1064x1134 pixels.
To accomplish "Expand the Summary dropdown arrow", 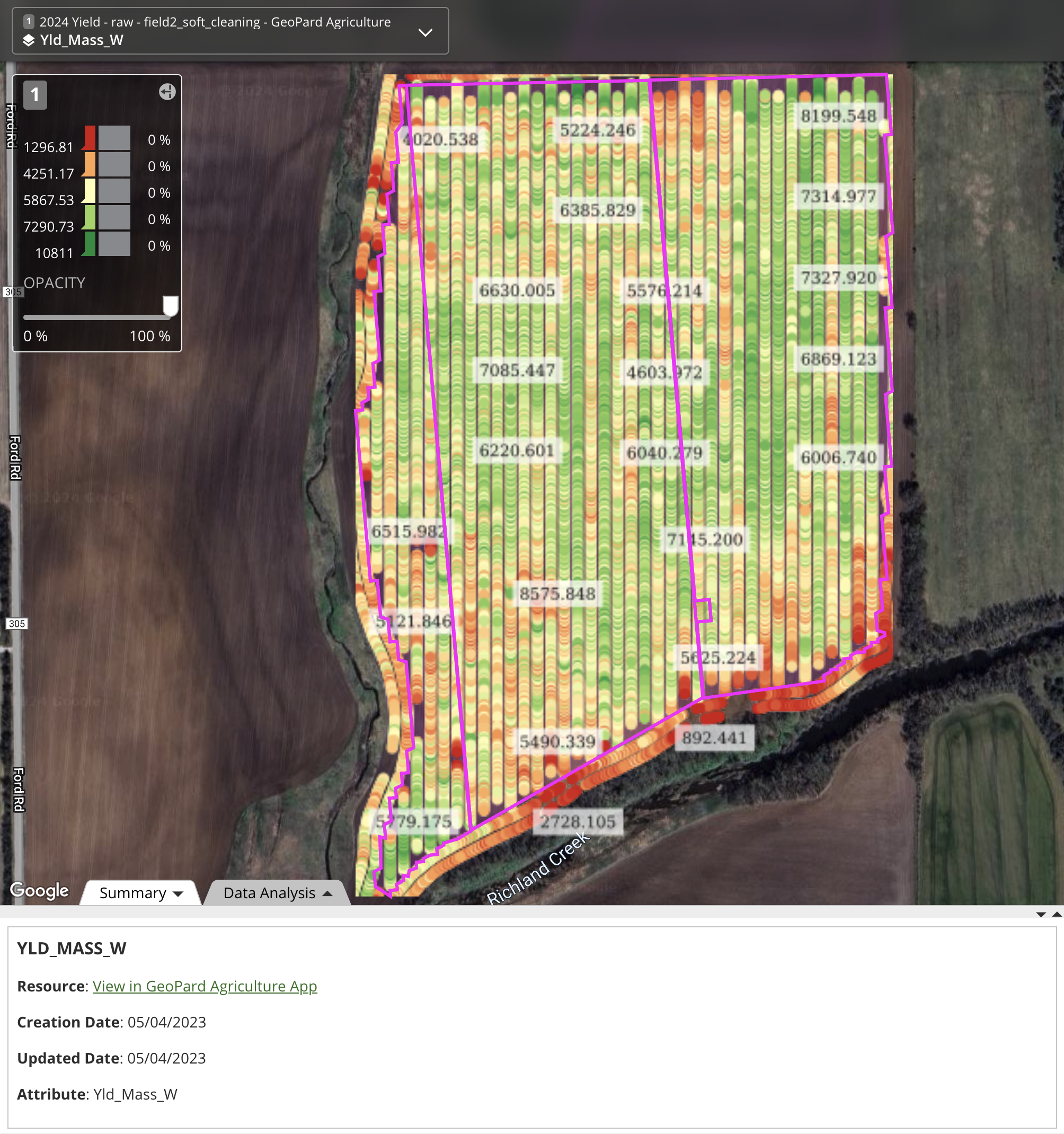I will pos(178,893).
